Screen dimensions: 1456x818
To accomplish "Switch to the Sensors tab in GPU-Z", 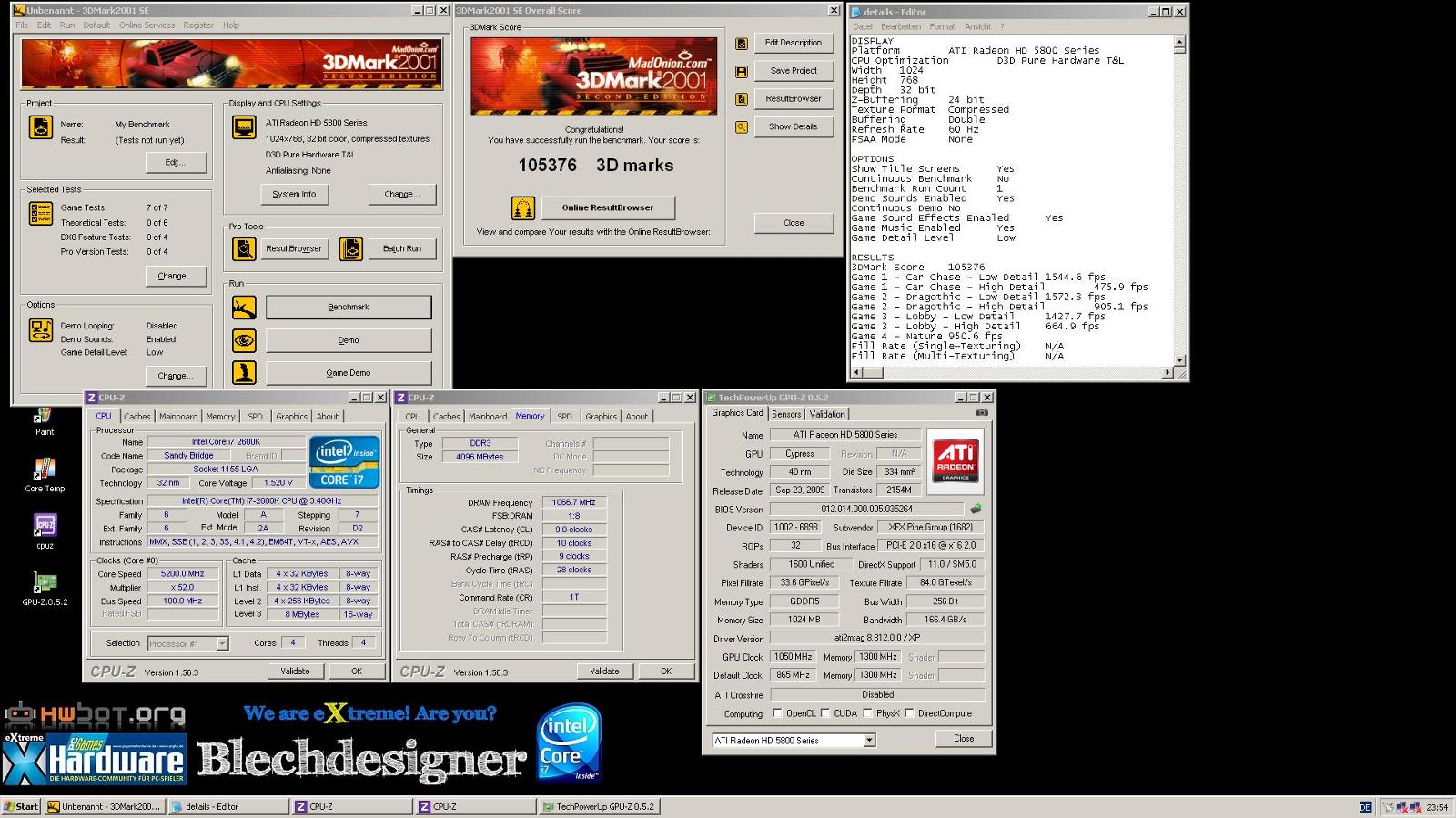I will tap(786, 414).
